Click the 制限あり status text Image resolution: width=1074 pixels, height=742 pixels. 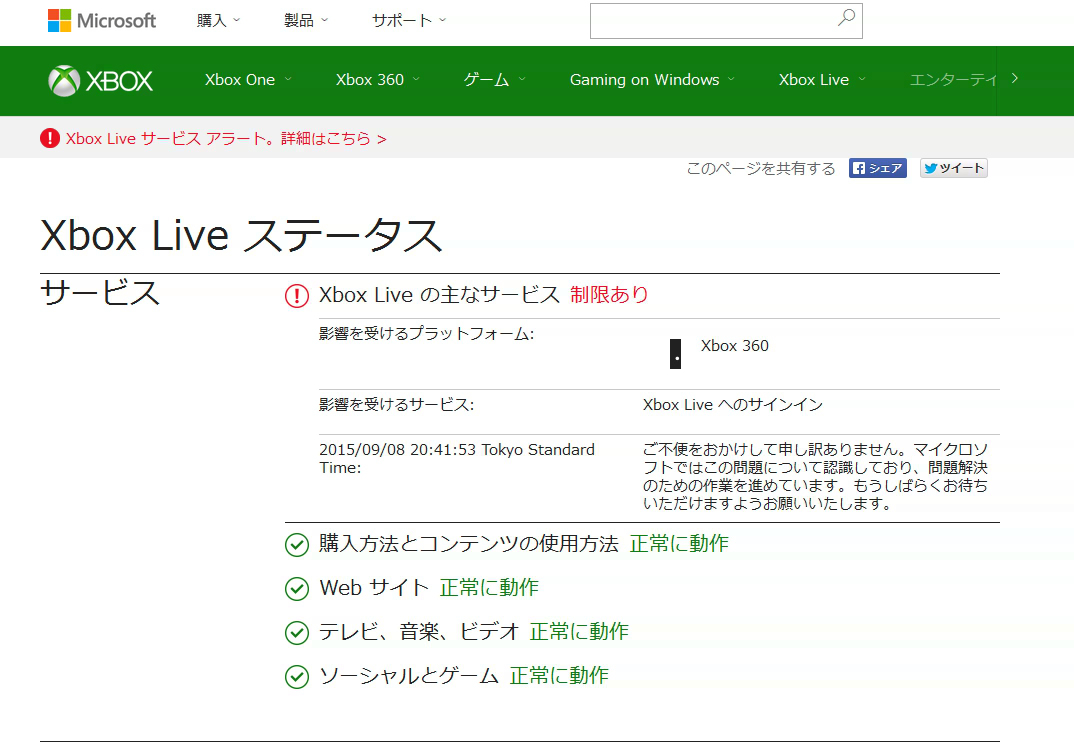pyautogui.click(x=609, y=295)
